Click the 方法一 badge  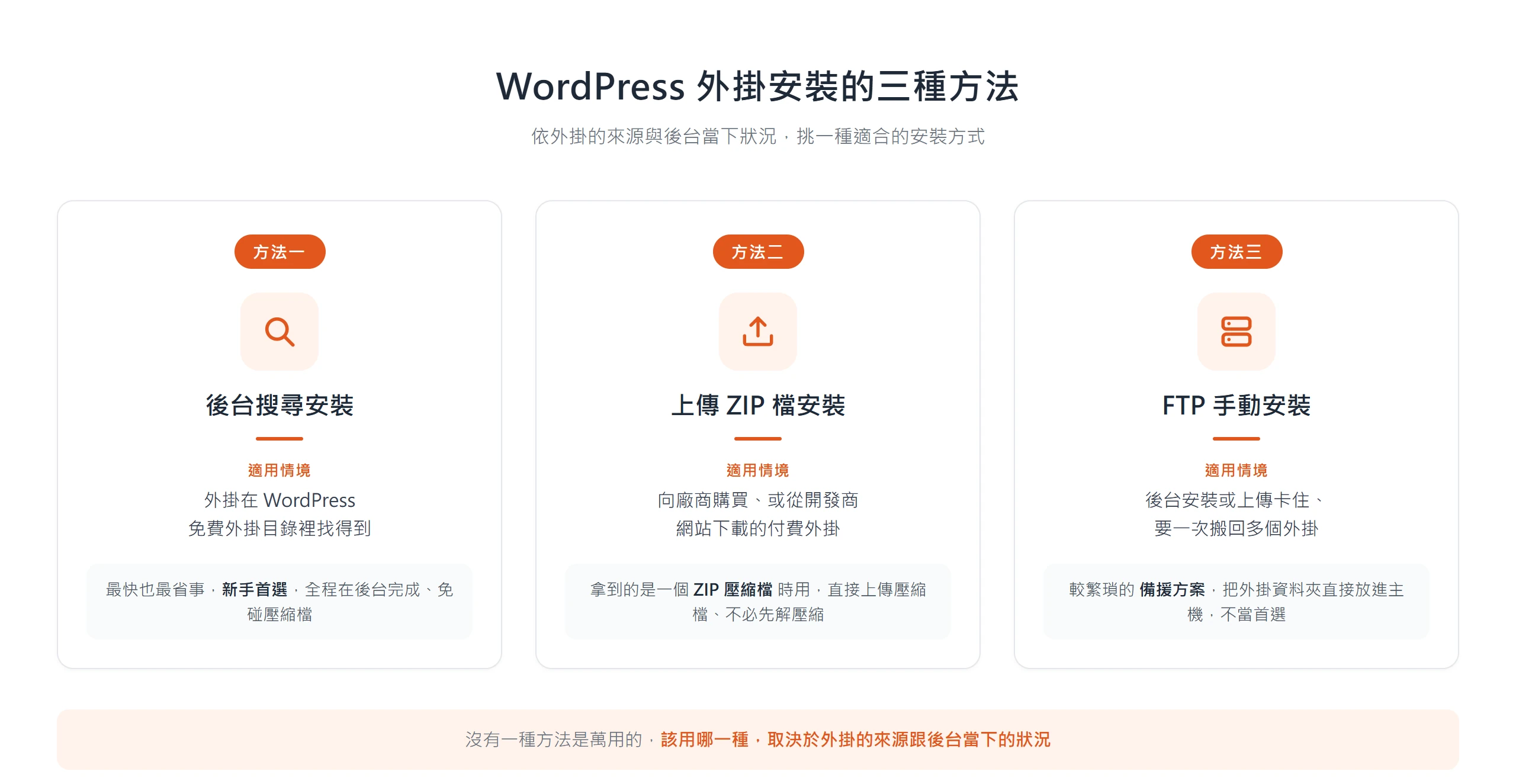click(280, 252)
